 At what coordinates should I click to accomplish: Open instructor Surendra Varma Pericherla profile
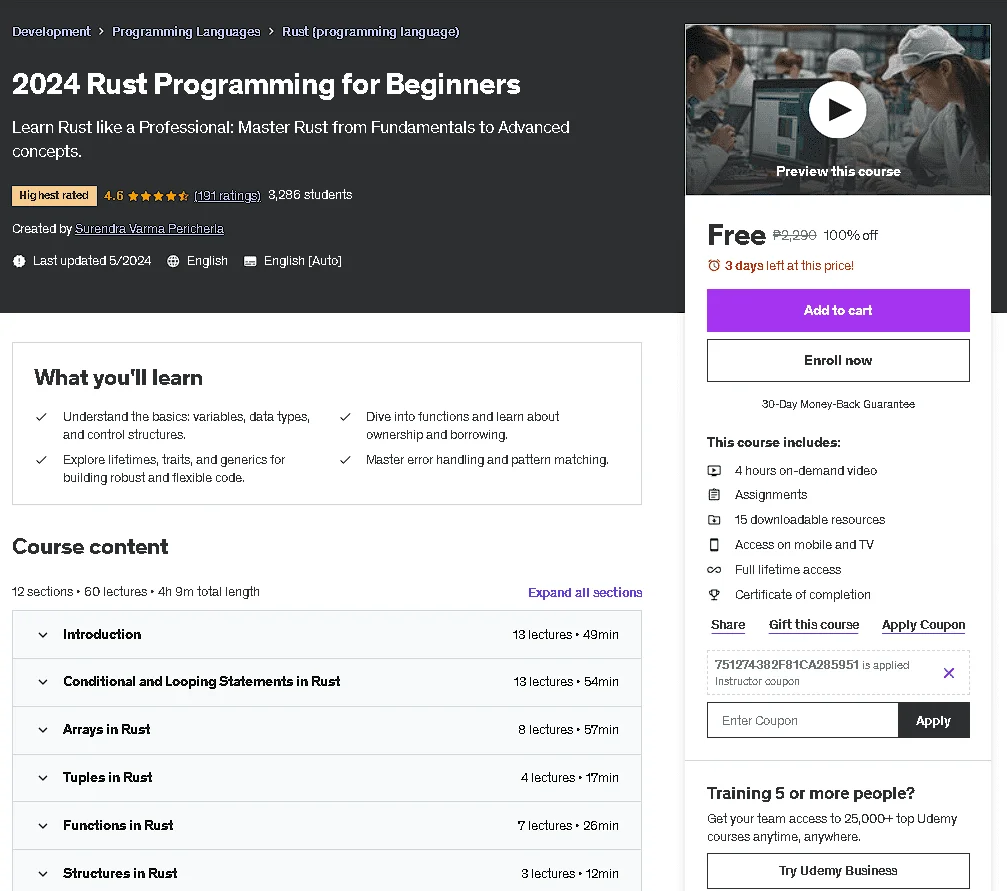[149, 229]
